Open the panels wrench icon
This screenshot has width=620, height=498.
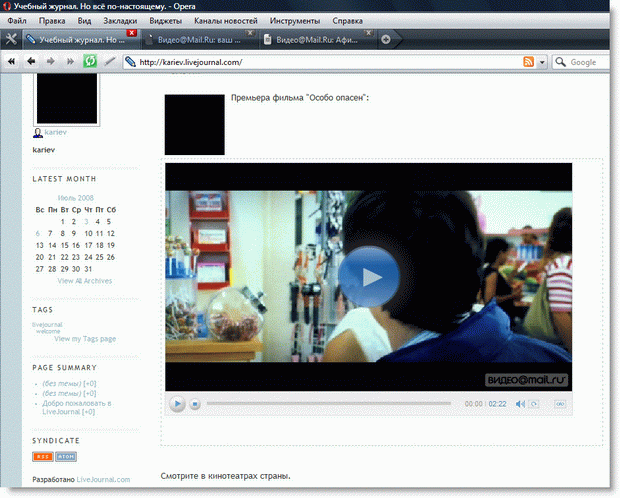[x=11, y=39]
